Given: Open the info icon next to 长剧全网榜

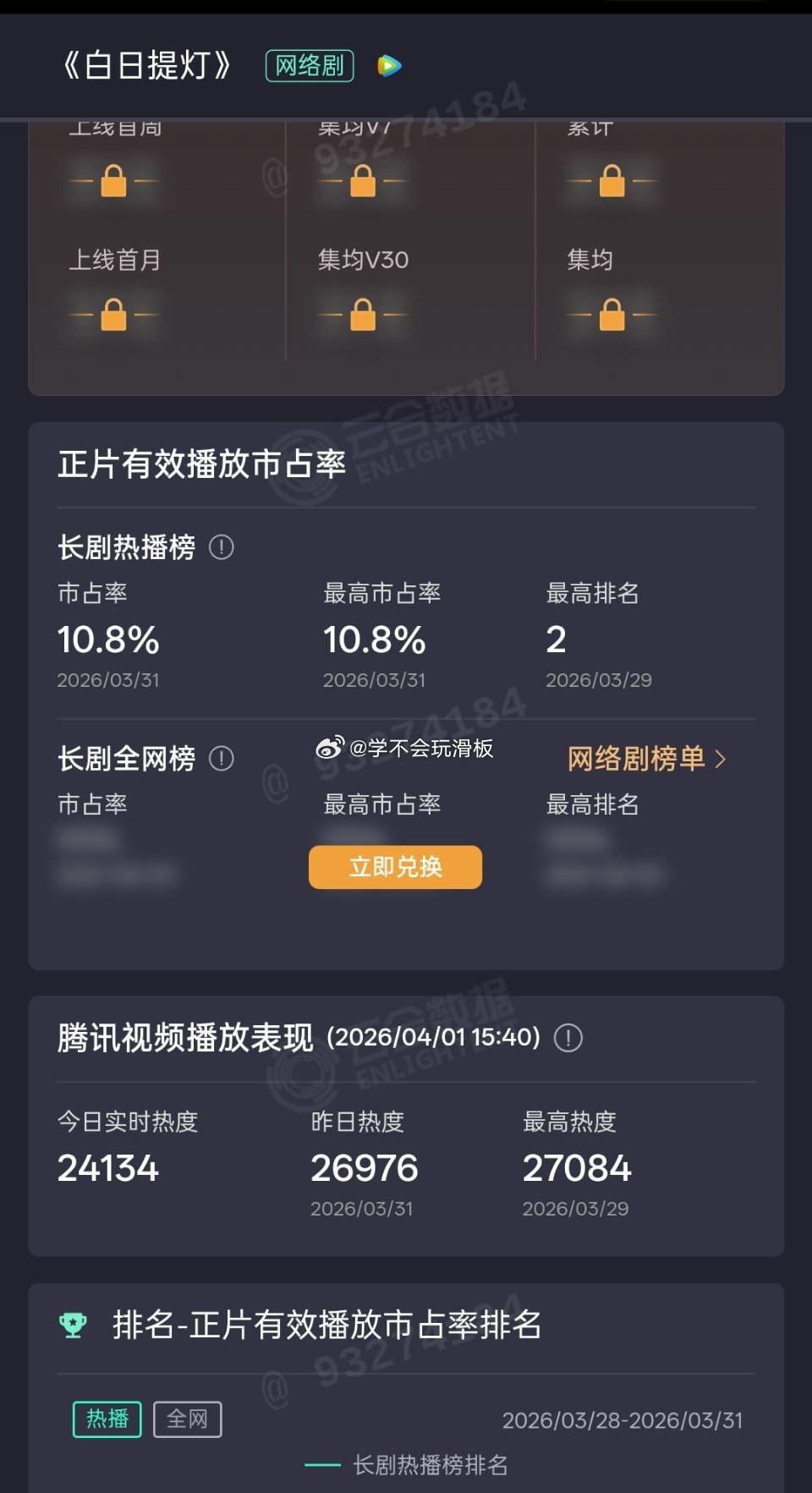Looking at the screenshot, I should click(221, 759).
